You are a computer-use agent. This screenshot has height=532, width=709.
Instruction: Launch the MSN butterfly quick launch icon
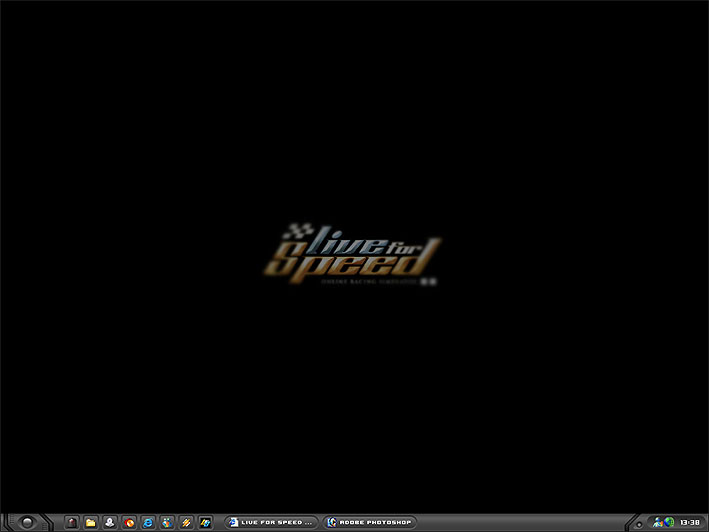pos(167,523)
